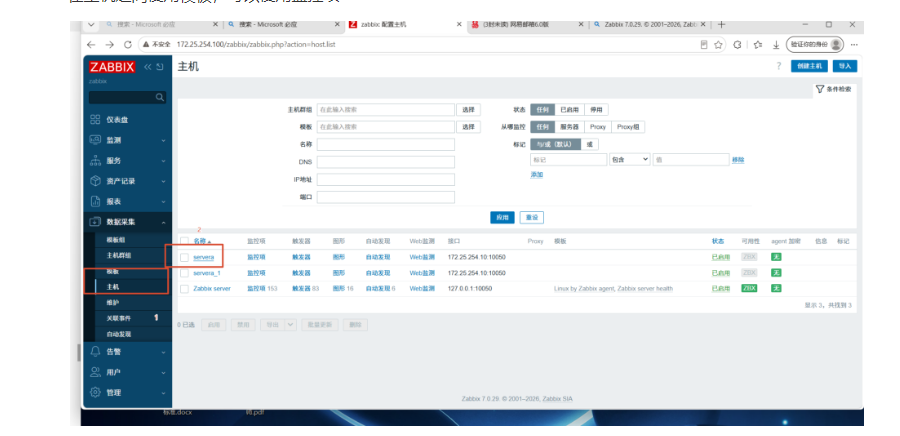
Task: Expand the 监测 menu chevron
Action: pos(164,140)
